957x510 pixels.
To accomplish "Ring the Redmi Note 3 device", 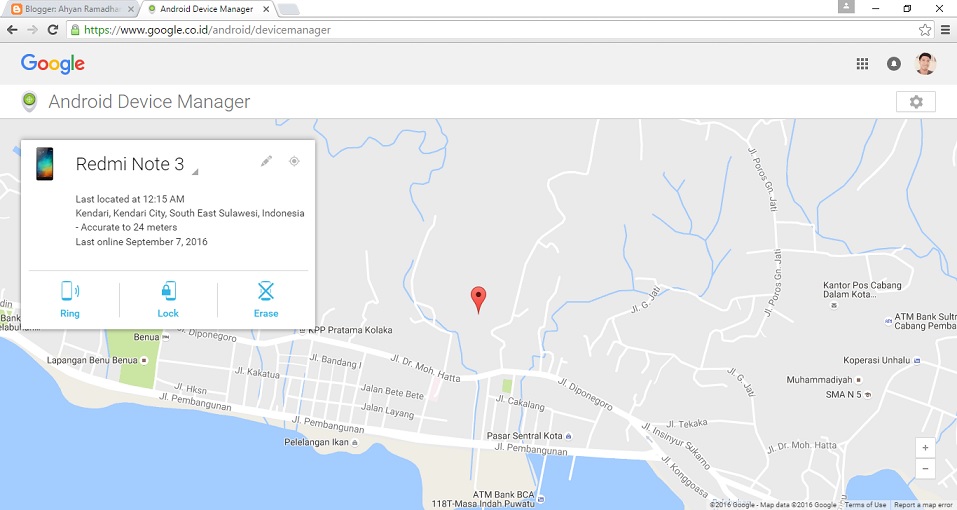I will (70, 300).
